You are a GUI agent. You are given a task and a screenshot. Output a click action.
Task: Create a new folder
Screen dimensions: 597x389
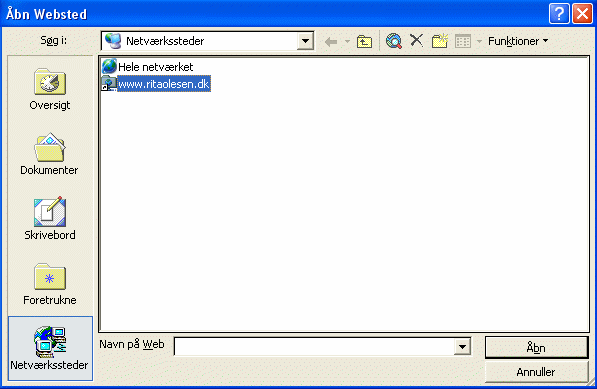pyautogui.click(x=440, y=41)
